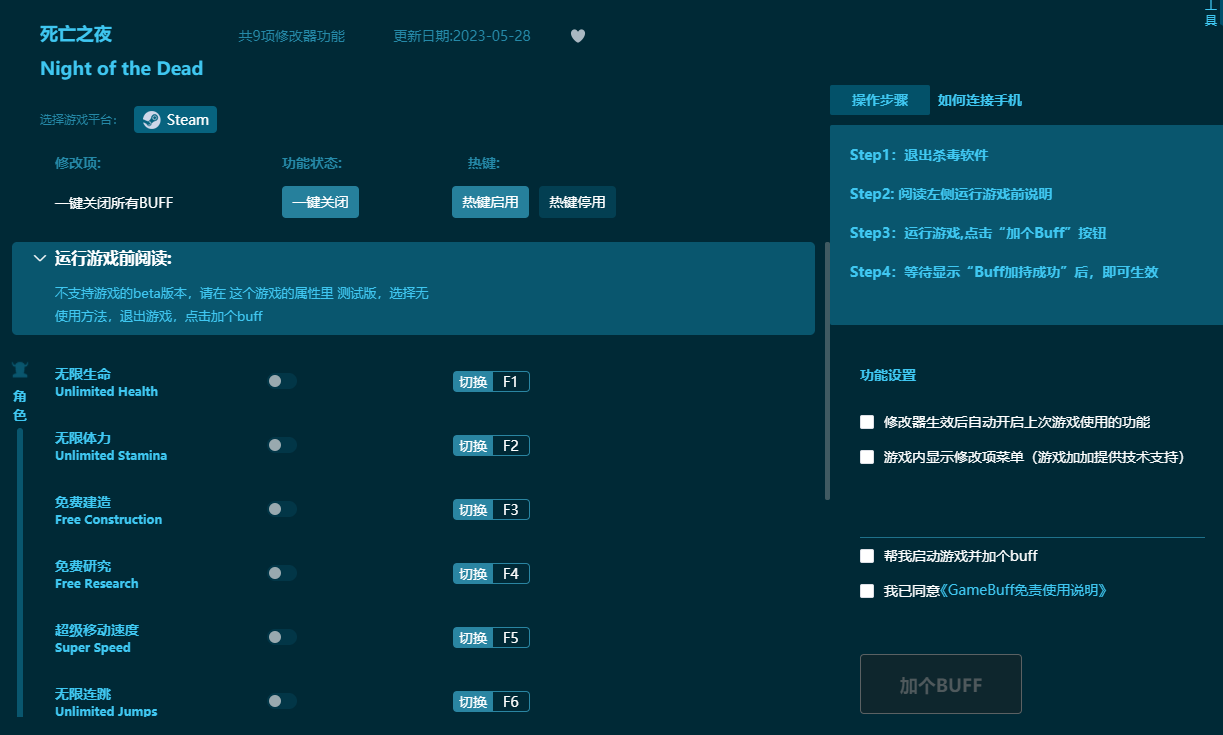Open the tools icon at top right

tap(1210, 15)
